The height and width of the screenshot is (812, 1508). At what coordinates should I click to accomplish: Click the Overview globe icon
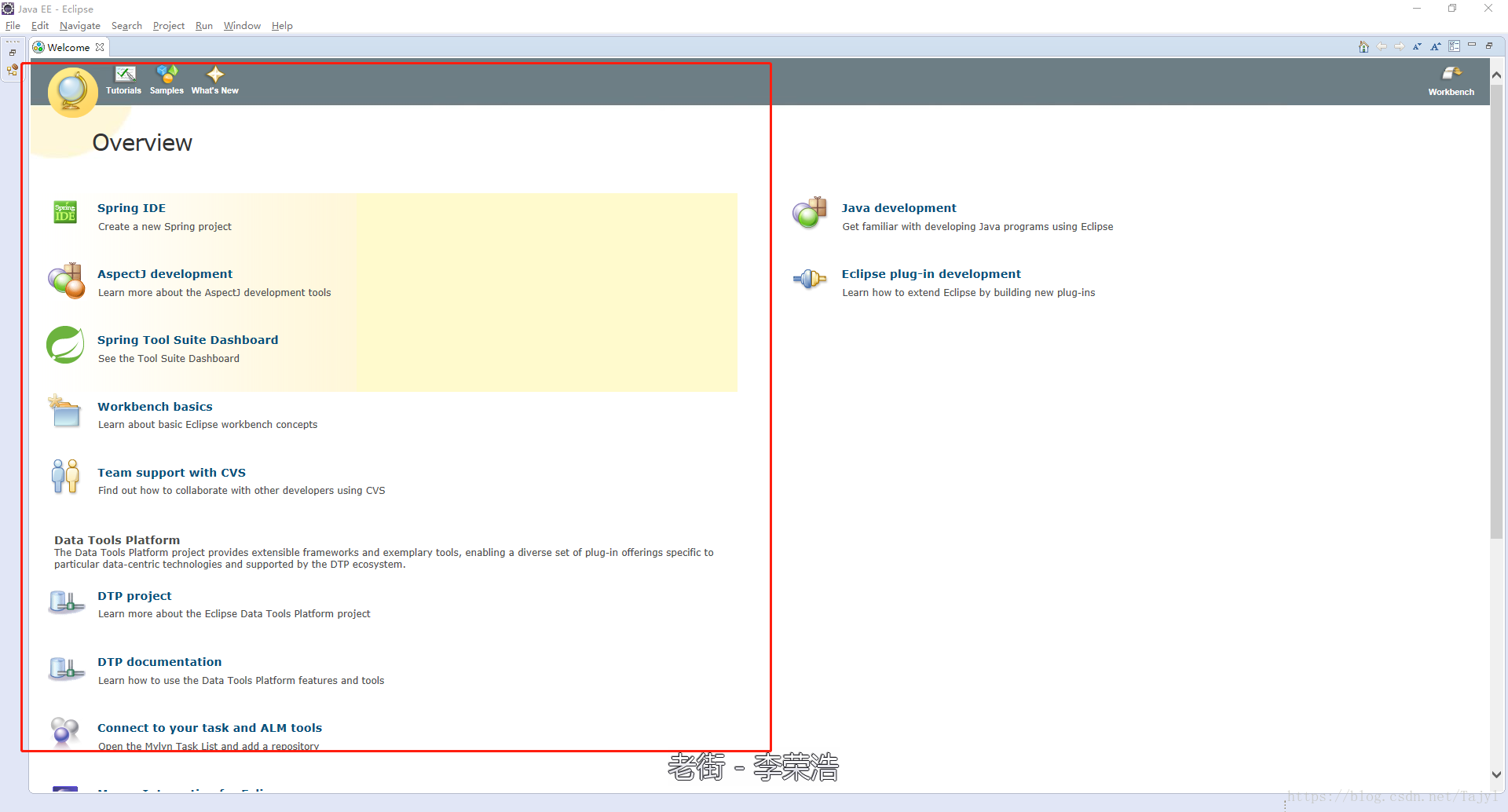pos(72,92)
